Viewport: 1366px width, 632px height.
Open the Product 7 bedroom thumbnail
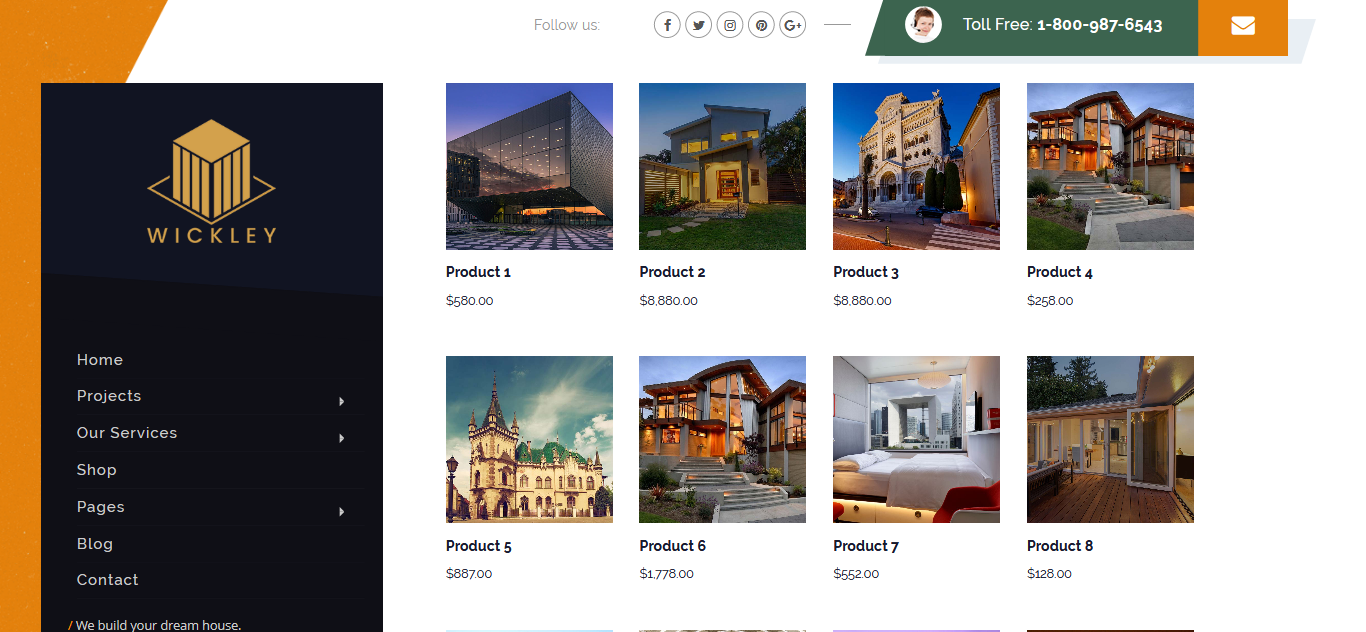[x=916, y=439]
